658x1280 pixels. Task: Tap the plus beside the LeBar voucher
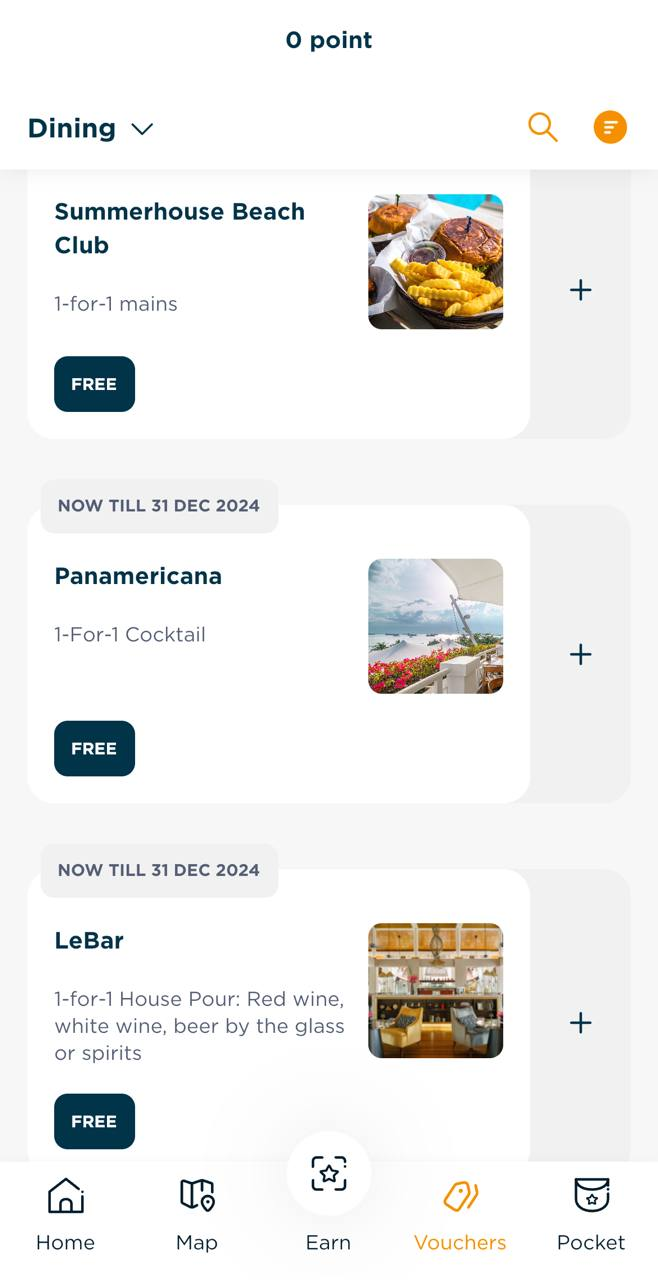580,1022
